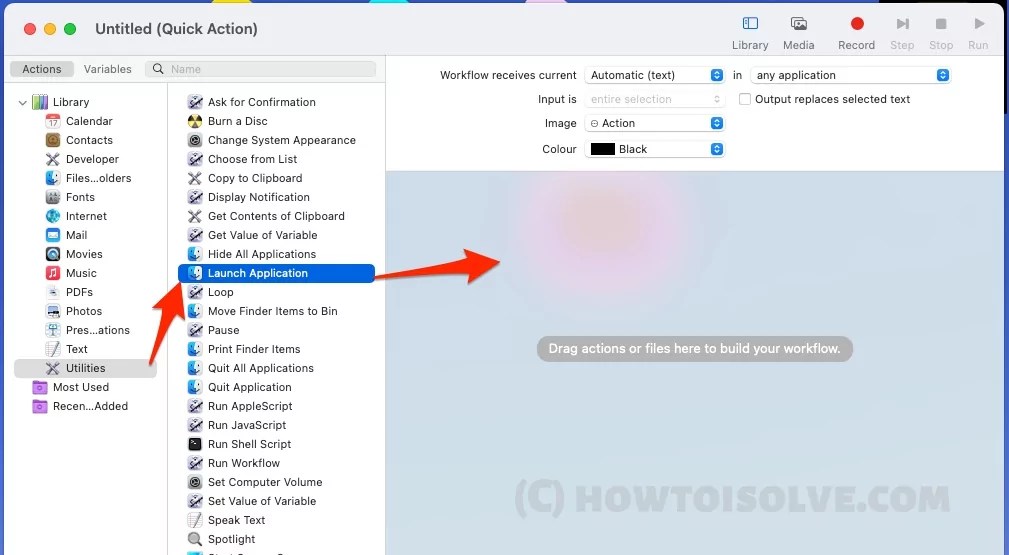
Task: Select the PDFs library category
Action: point(79,292)
